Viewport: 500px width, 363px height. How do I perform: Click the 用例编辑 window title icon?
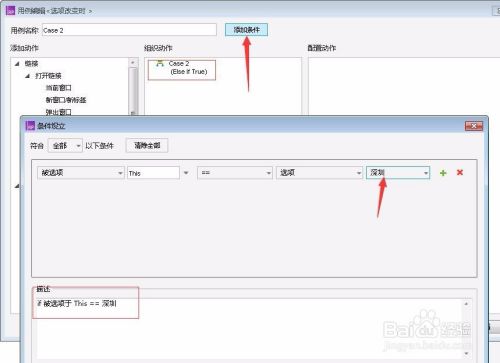(x=10, y=10)
